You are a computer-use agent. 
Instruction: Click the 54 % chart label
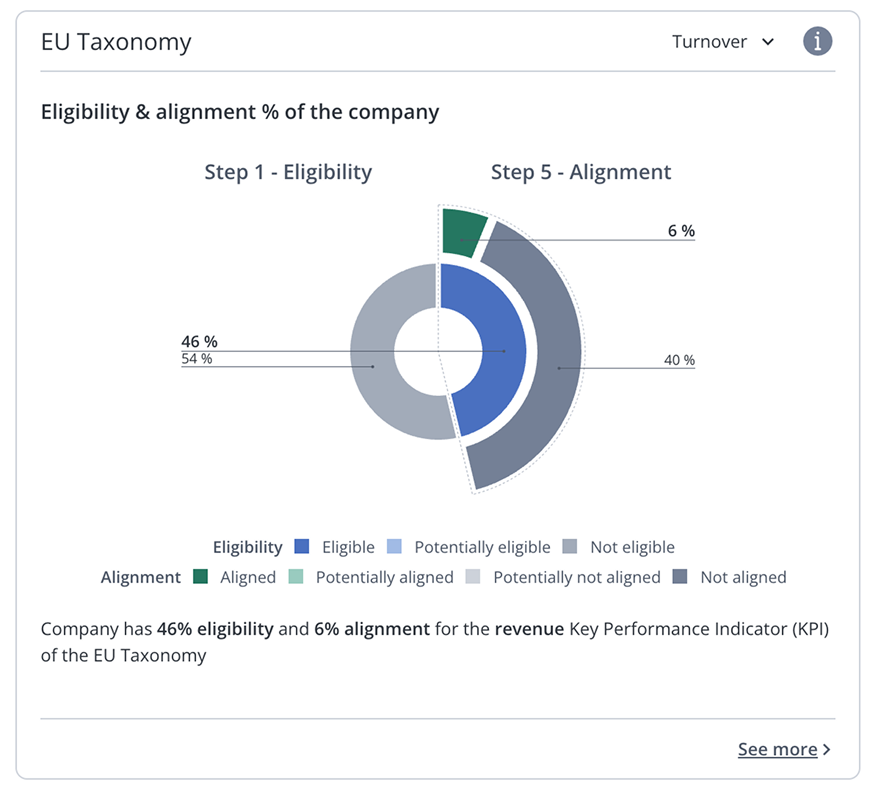(196, 359)
